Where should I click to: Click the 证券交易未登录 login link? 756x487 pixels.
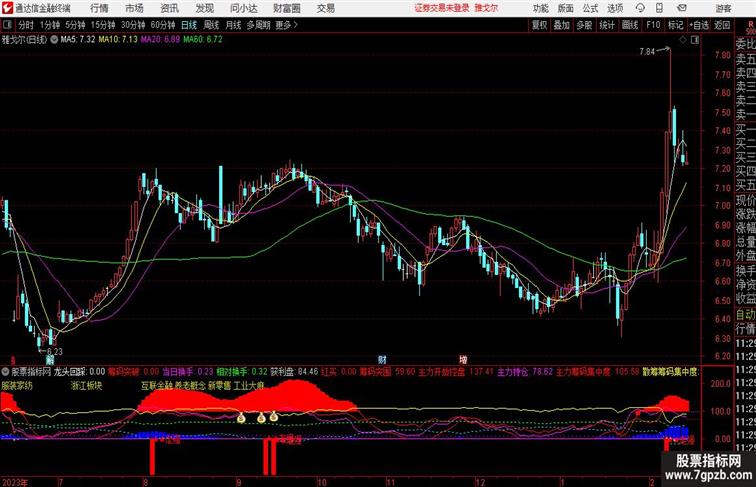pos(442,8)
